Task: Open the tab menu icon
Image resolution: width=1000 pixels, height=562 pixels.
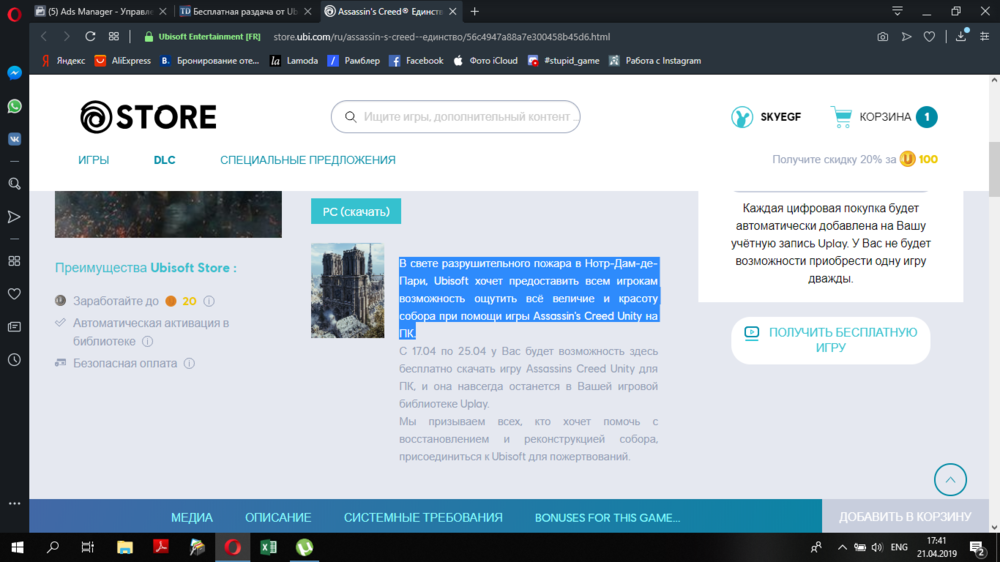Action: tap(897, 11)
